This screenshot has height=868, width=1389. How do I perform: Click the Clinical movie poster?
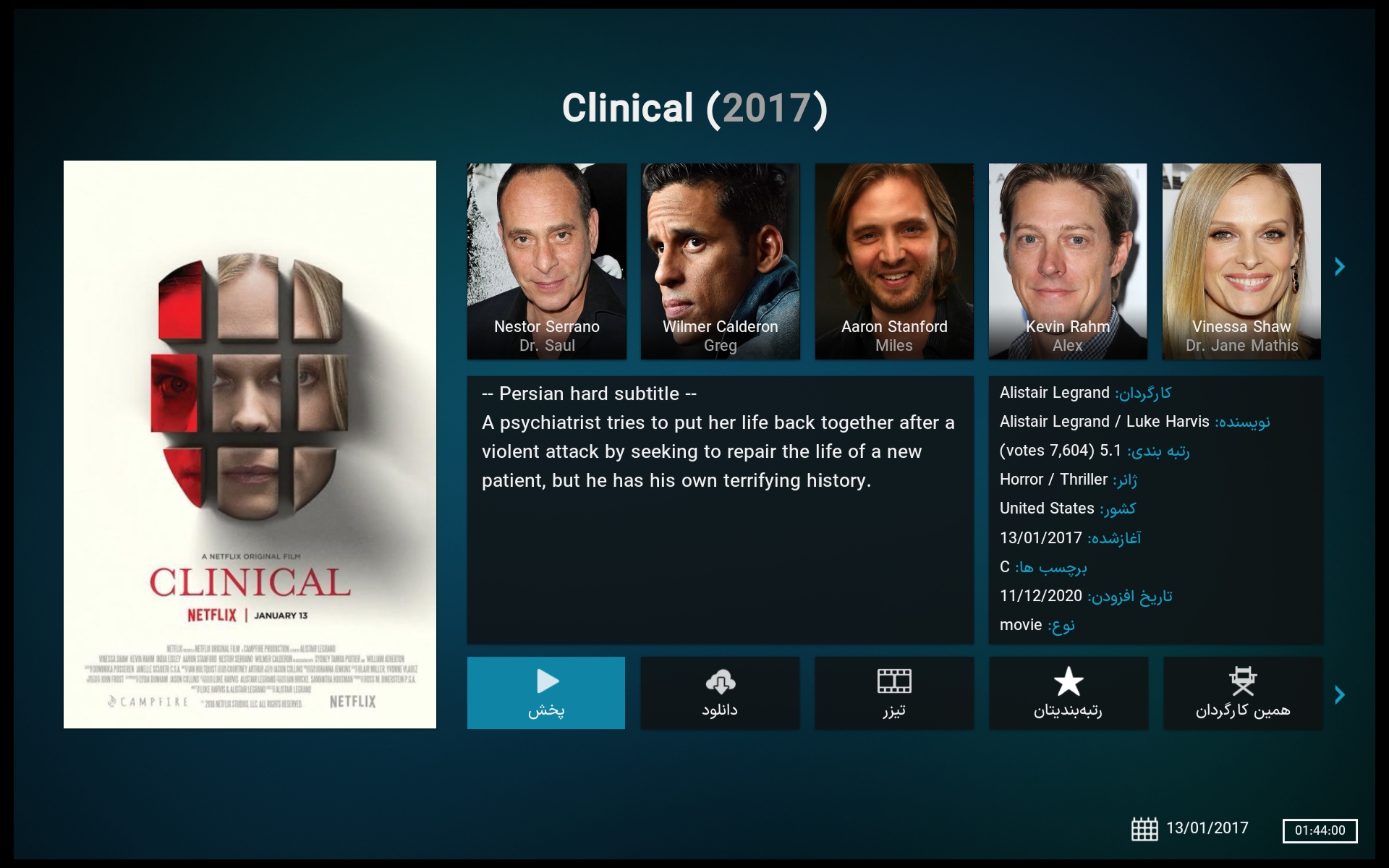pos(250,444)
